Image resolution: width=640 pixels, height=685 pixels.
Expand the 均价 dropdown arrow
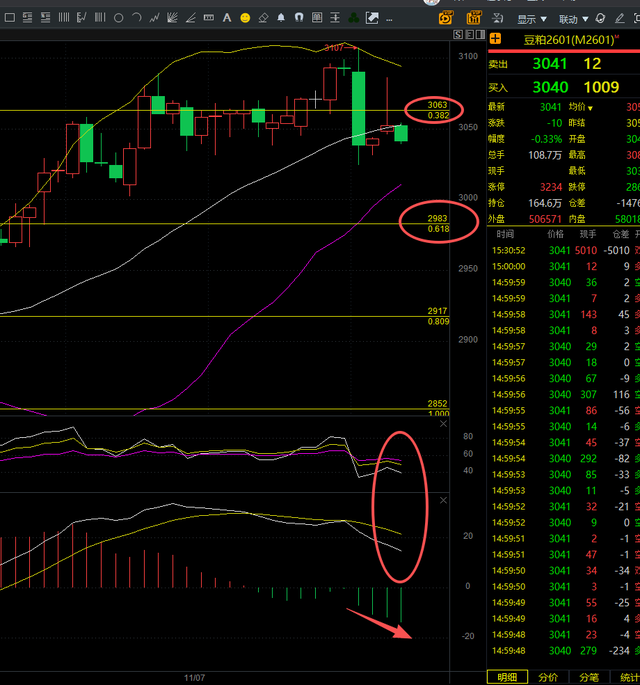[590, 108]
